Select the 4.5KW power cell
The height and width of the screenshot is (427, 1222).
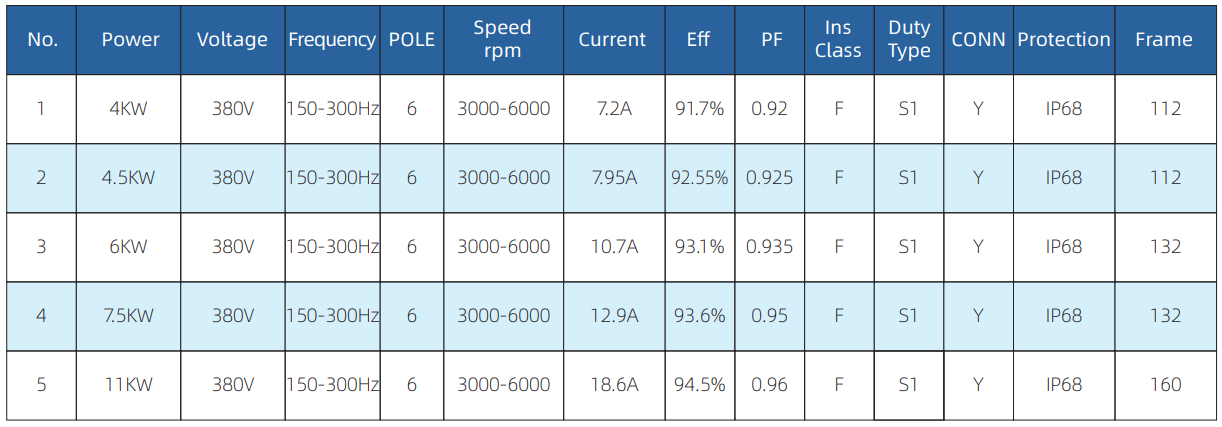pyautogui.click(x=128, y=178)
